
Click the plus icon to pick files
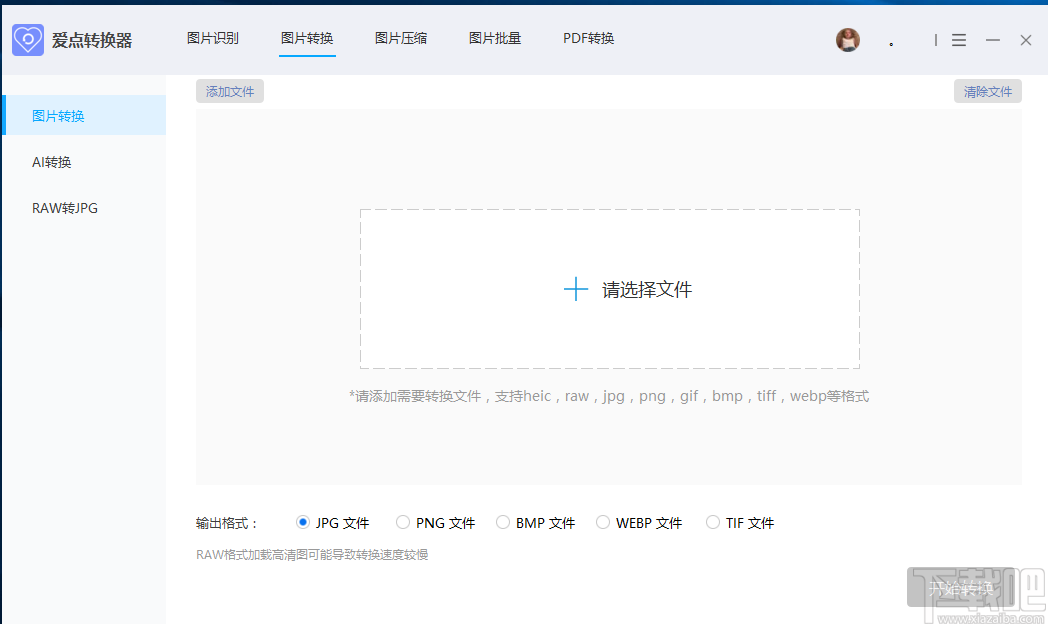click(575, 288)
